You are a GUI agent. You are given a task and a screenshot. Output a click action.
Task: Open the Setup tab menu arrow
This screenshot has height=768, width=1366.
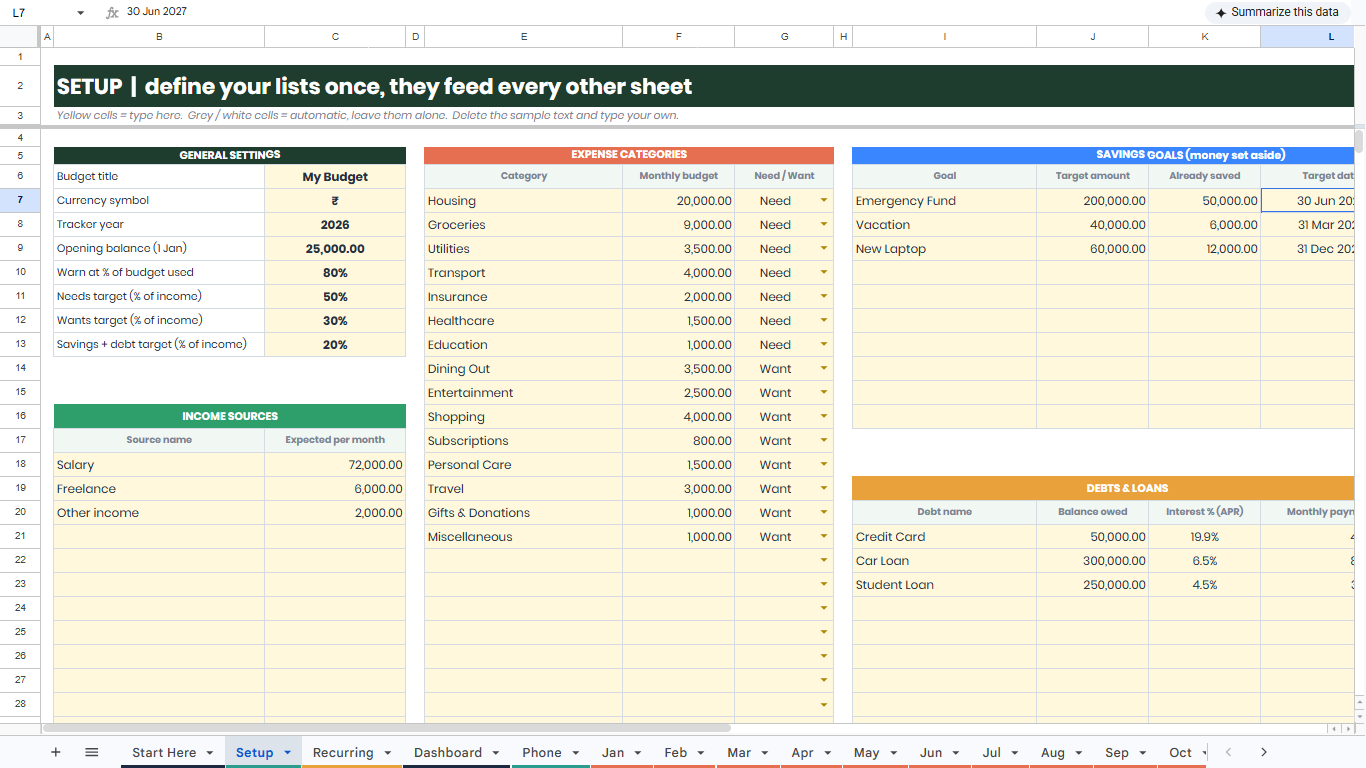(x=287, y=752)
